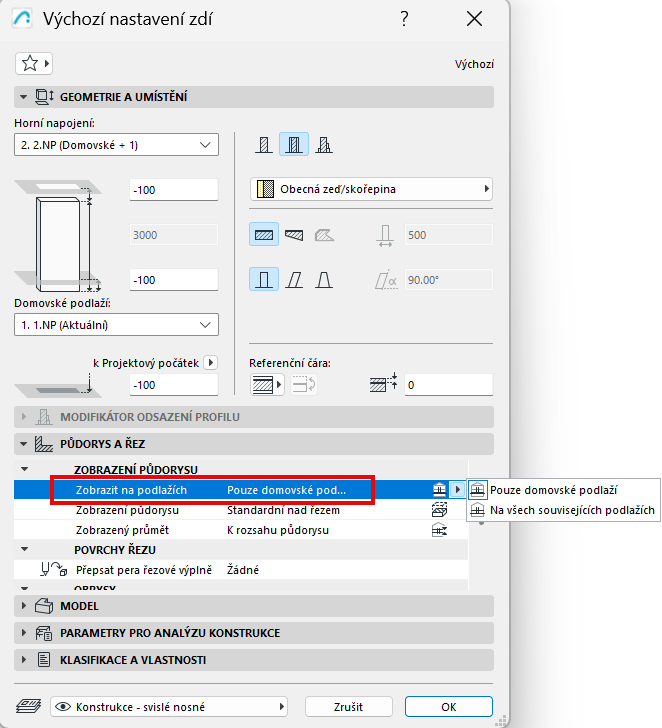Open the Horní napojení dropdown
This screenshot has width=662, height=728.
tap(117, 145)
